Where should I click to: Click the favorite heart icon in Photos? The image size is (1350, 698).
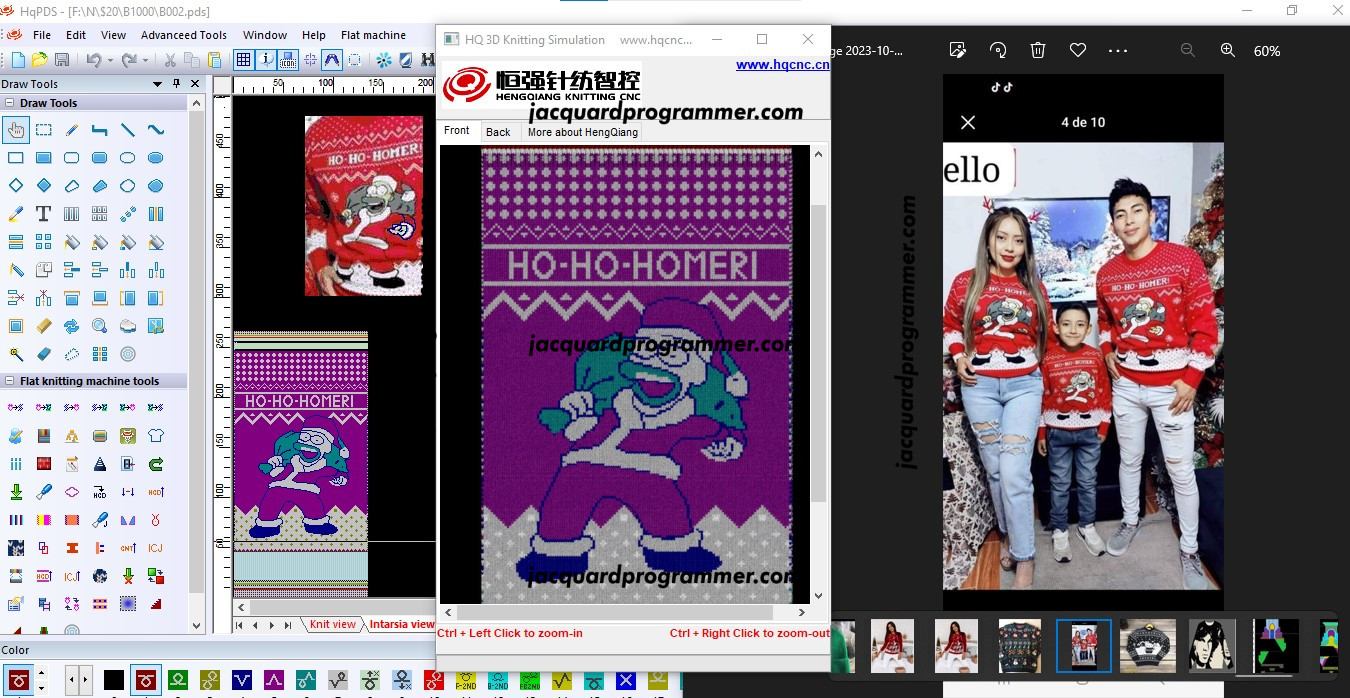coord(1078,50)
